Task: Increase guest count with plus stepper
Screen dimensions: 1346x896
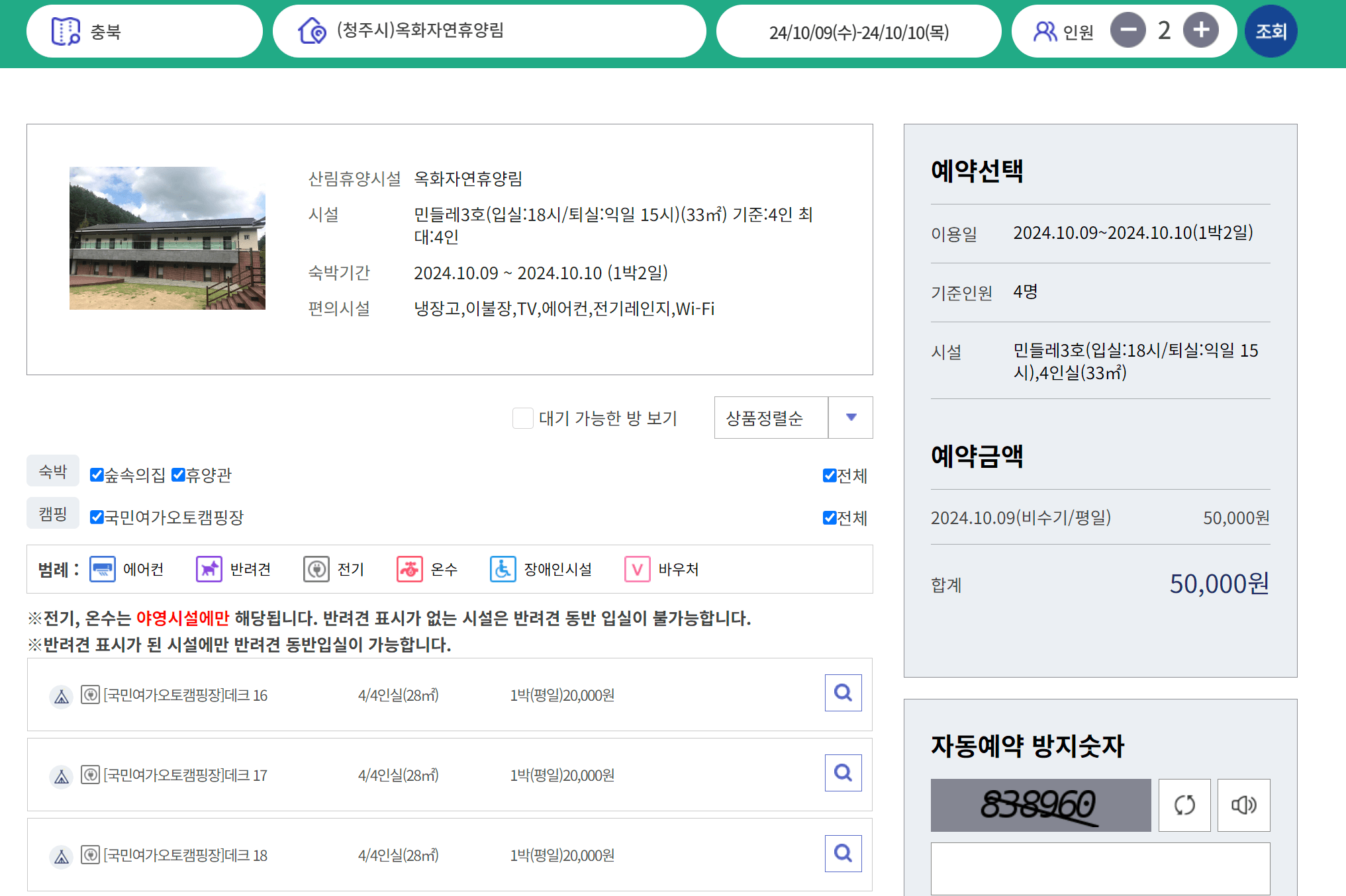Action: pos(1202,30)
